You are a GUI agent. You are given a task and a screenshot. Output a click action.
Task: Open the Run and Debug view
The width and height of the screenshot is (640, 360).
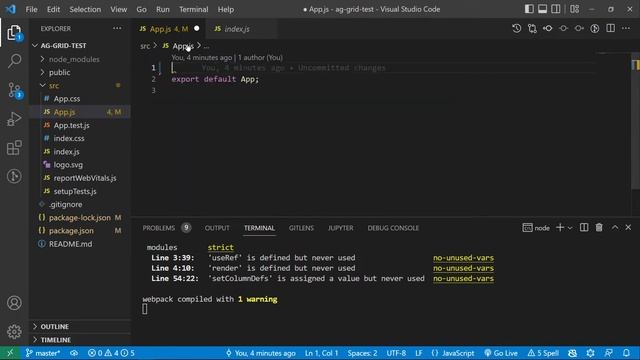pos(14,119)
